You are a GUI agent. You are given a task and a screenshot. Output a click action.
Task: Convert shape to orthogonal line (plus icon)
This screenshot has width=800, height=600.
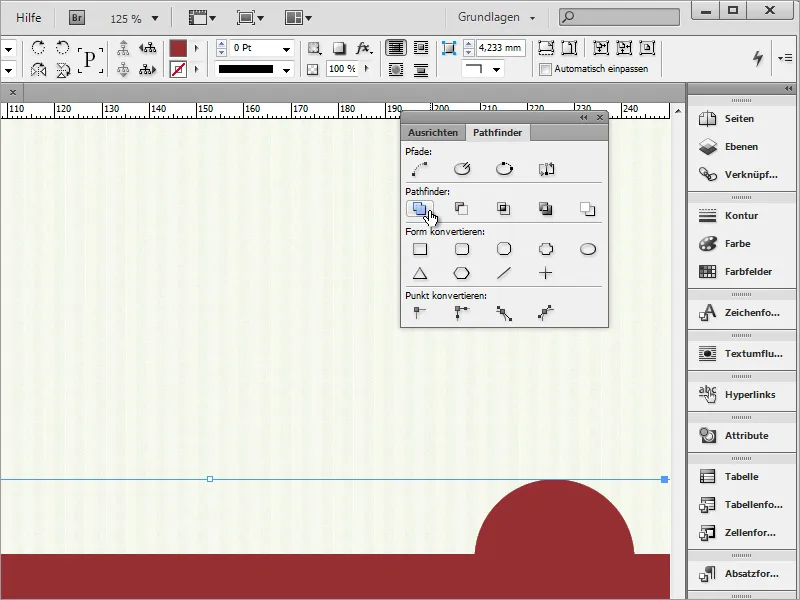point(545,273)
